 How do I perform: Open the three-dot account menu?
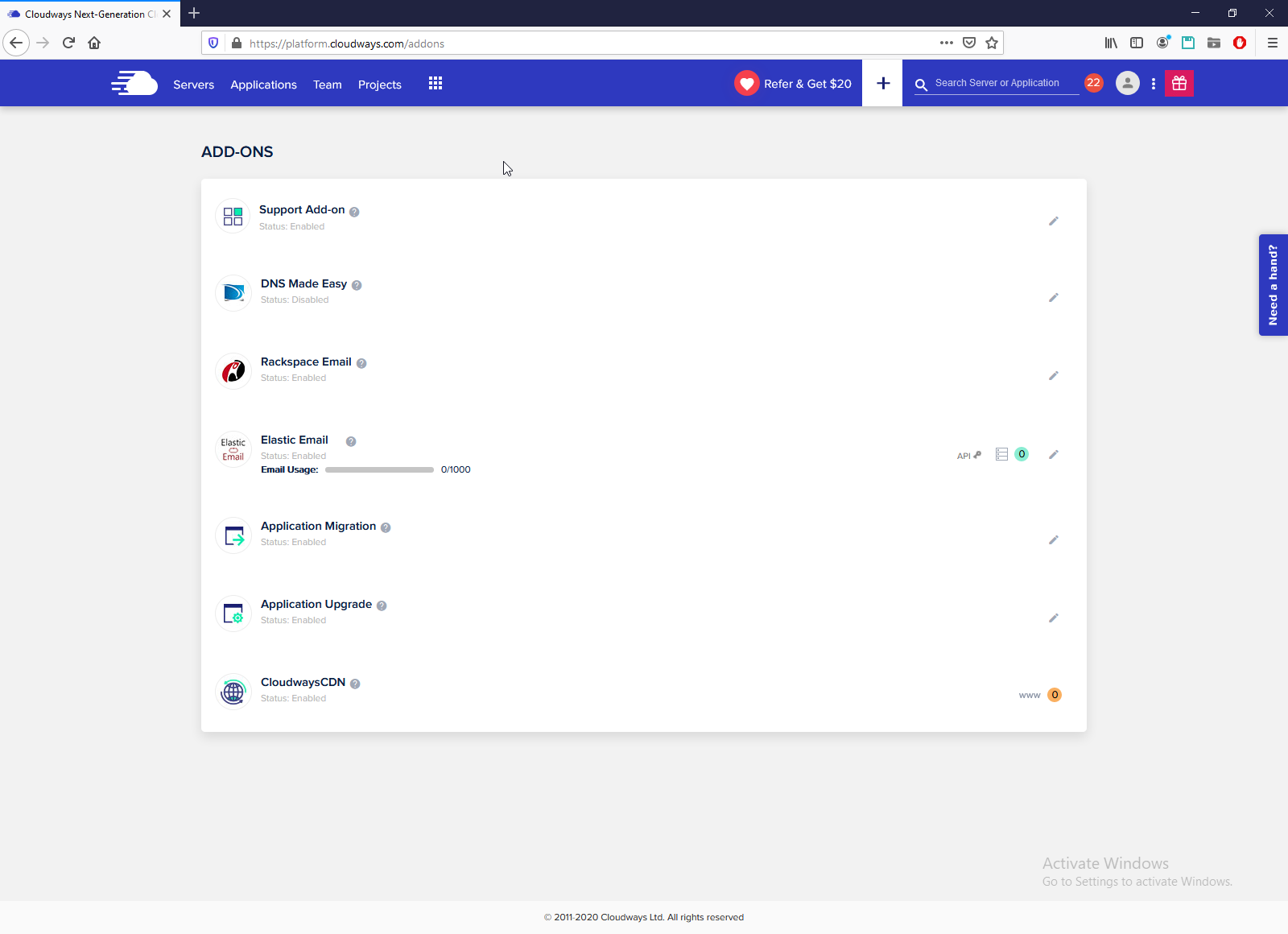[x=1154, y=83]
